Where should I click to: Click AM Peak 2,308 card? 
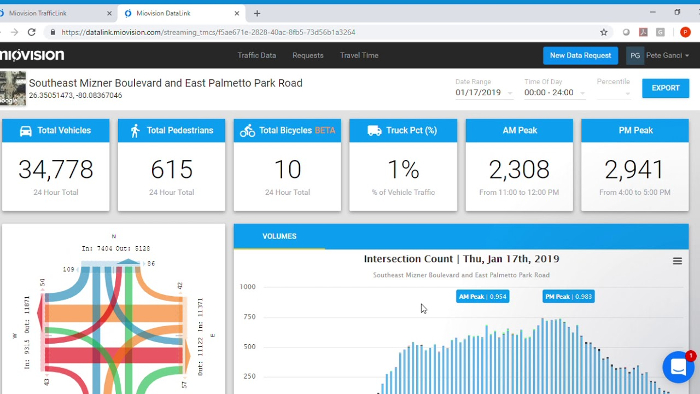pos(519,165)
